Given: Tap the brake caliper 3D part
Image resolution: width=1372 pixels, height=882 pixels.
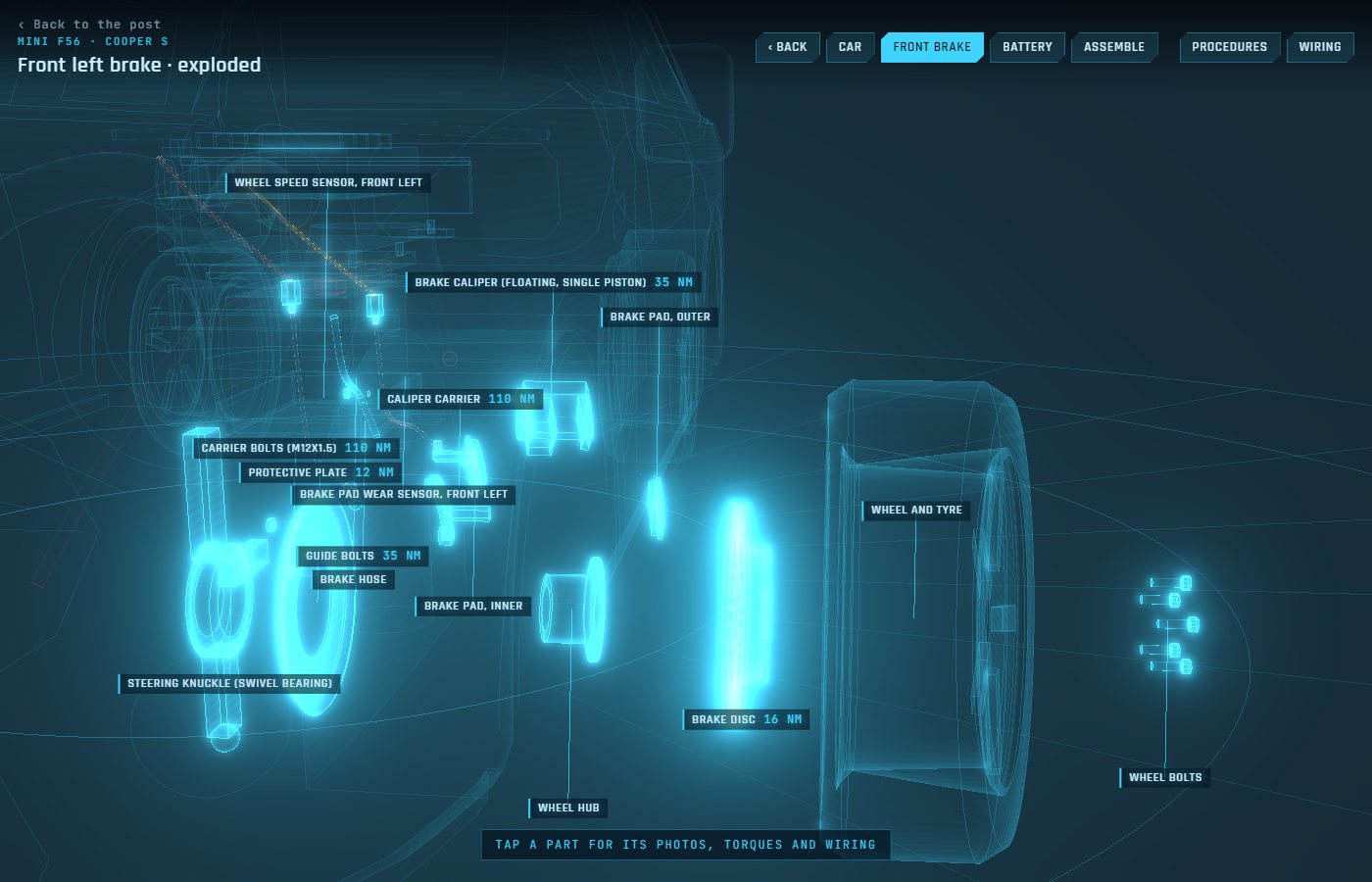Looking at the screenshot, I should coord(555,416).
